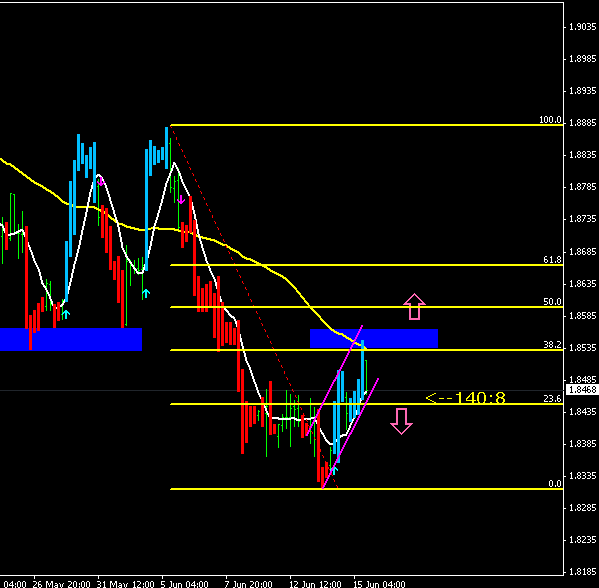Select the pink up arrow above the 50.0 level
Viewport: 599px width, 588px height.
[414, 306]
